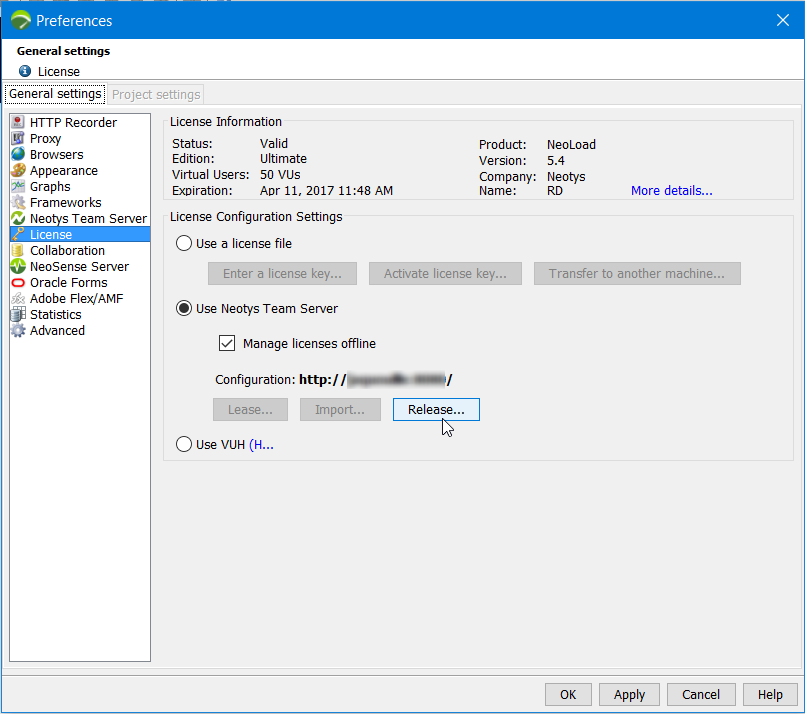This screenshot has width=805, height=714.
Task: Open the Collaboration settings item
Action: pos(67,251)
